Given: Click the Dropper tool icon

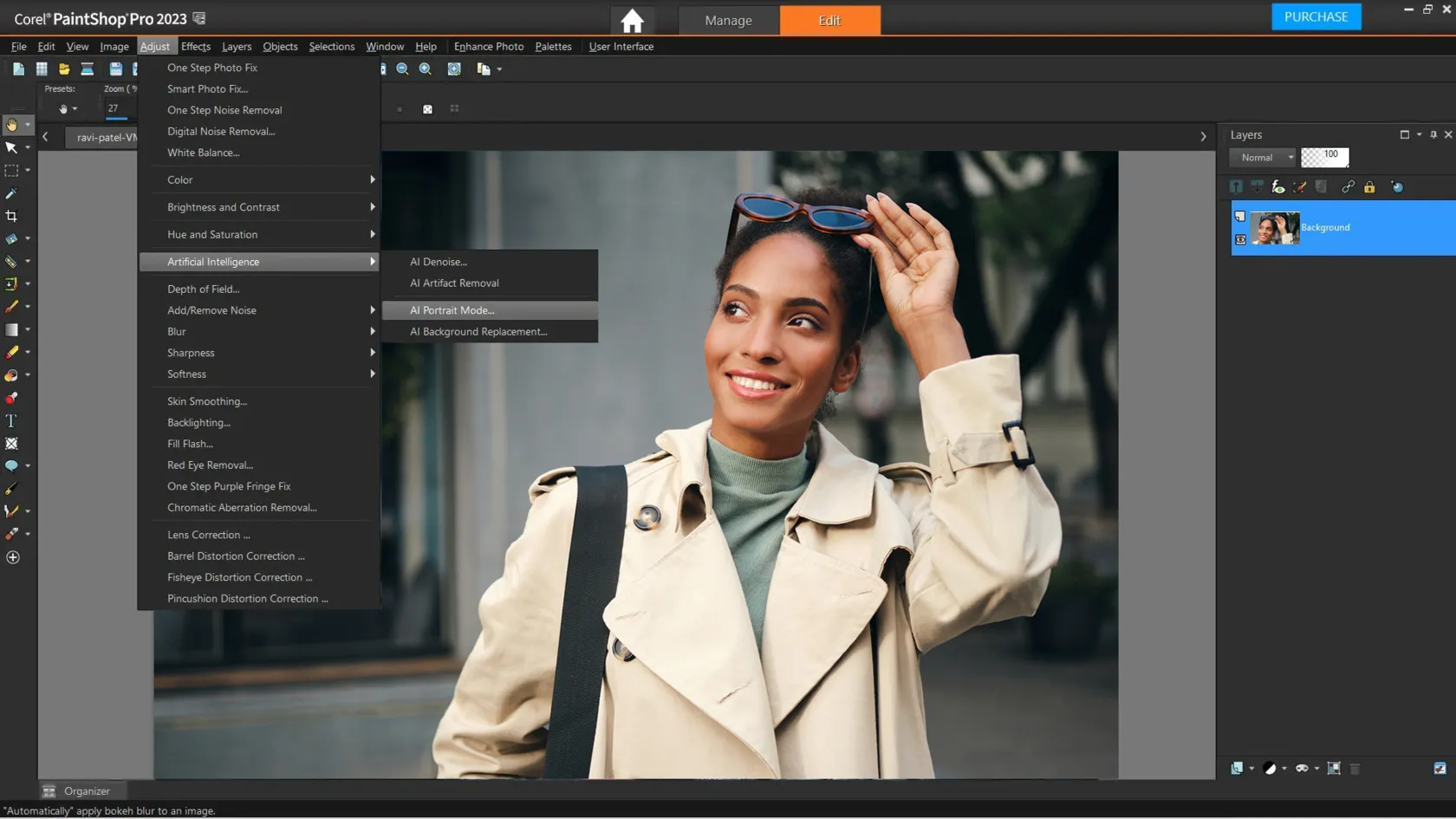Looking at the screenshot, I should click(x=11, y=193).
